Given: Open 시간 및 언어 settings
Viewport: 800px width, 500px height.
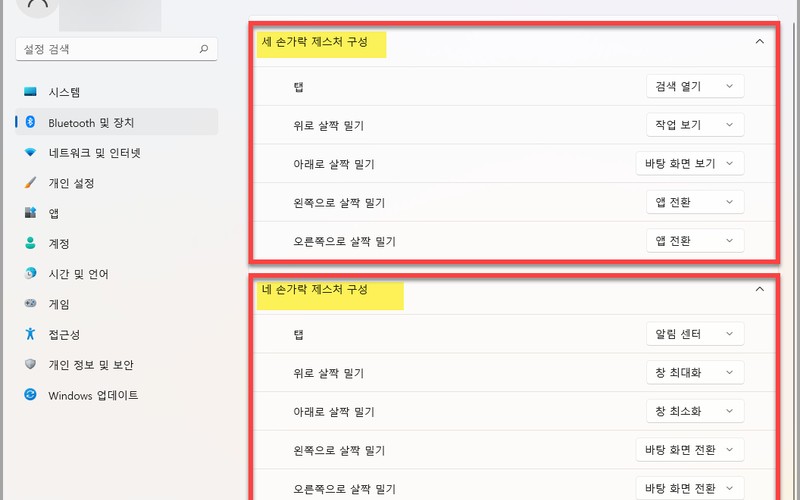Looking at the screenshot, I should pyautogui.click(x=117, y=273).
